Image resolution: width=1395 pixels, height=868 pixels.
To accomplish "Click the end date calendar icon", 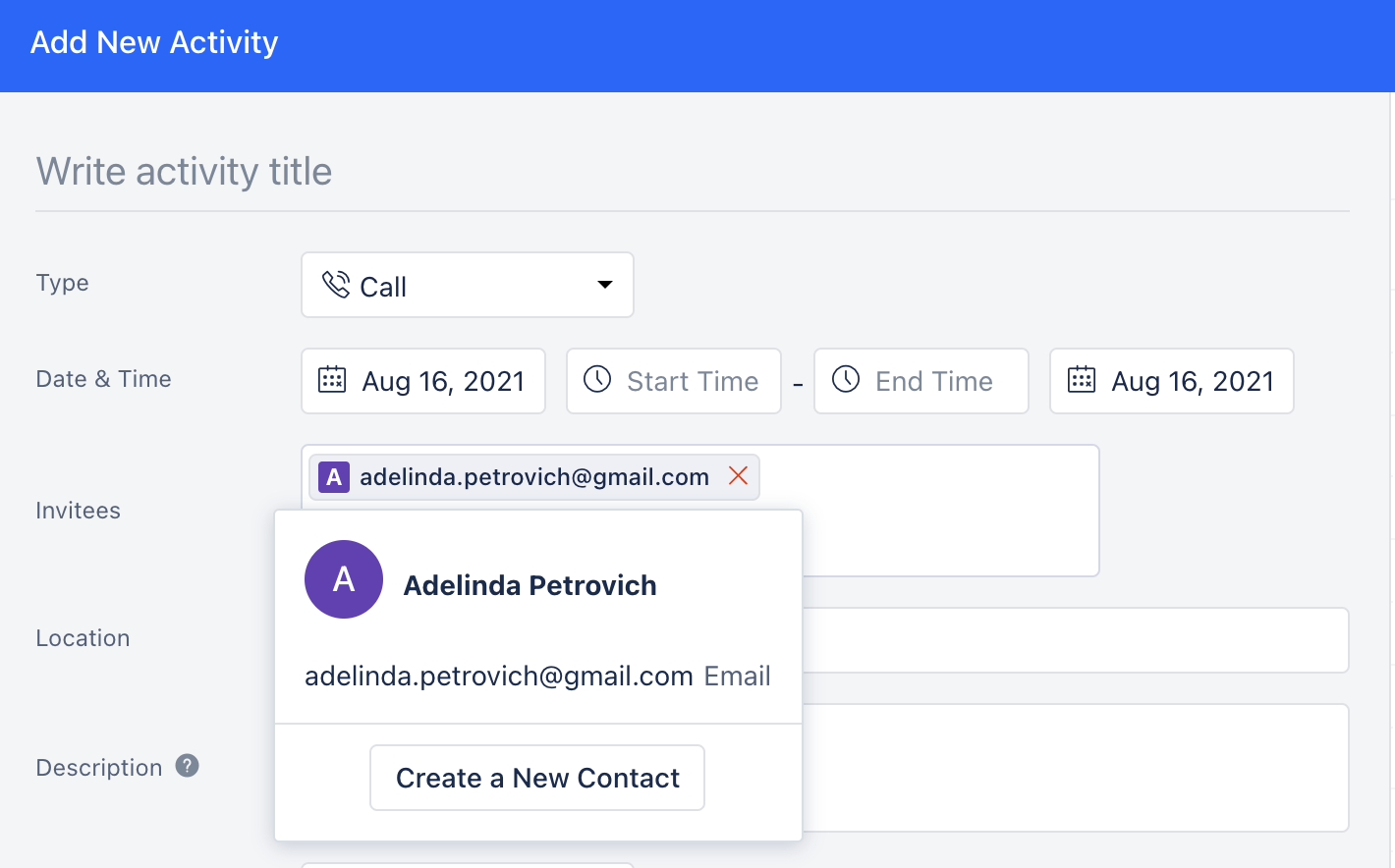I will 1082,380.
